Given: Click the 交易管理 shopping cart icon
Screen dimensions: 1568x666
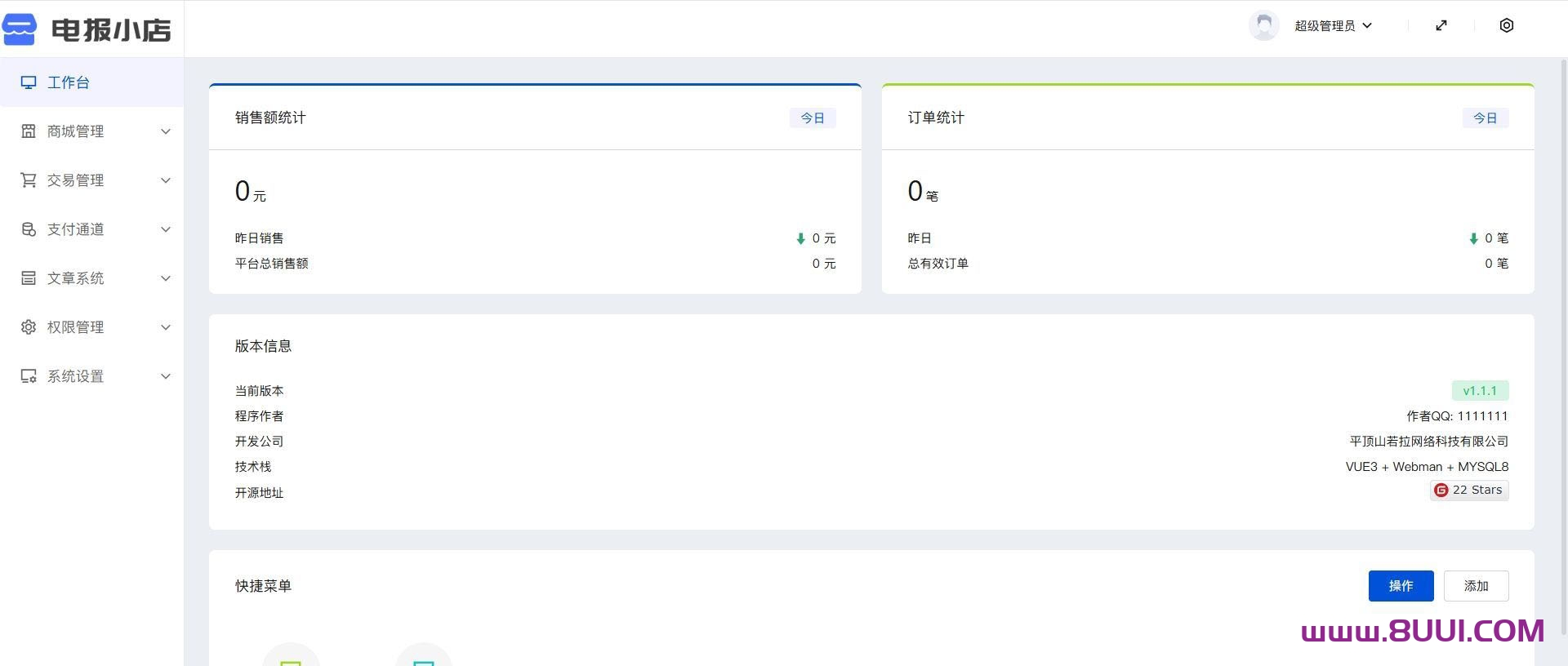Looking at the screenshot, I should (29, 180).
